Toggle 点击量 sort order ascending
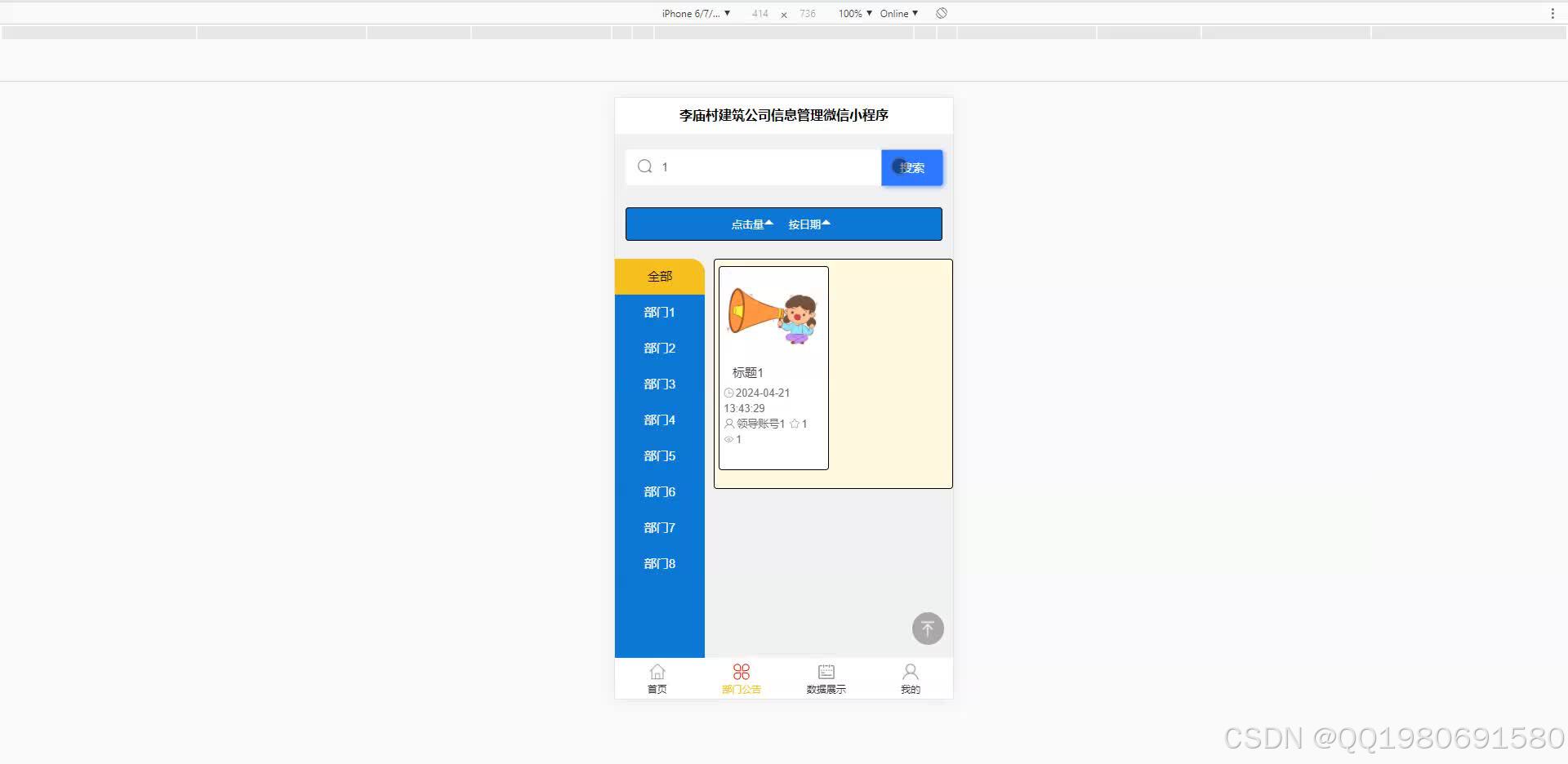The width and height of the screenshot is (1568, 764). pyautogui.click(x=750, y=224)
